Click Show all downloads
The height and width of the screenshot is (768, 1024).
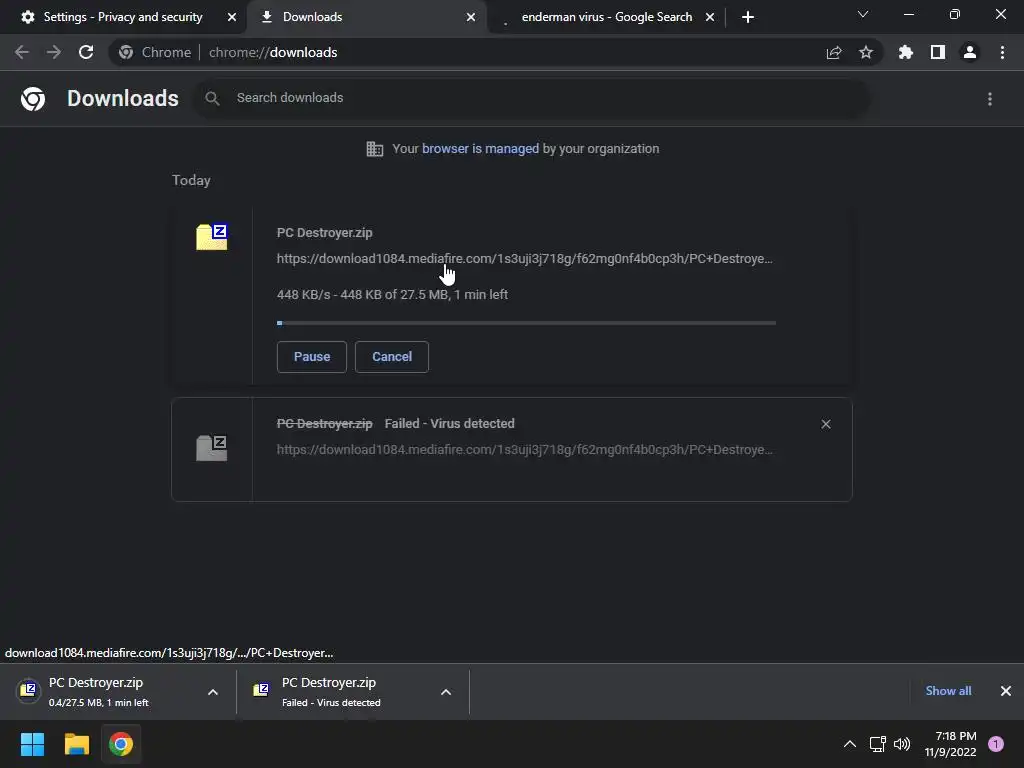[x=948, y=691]
